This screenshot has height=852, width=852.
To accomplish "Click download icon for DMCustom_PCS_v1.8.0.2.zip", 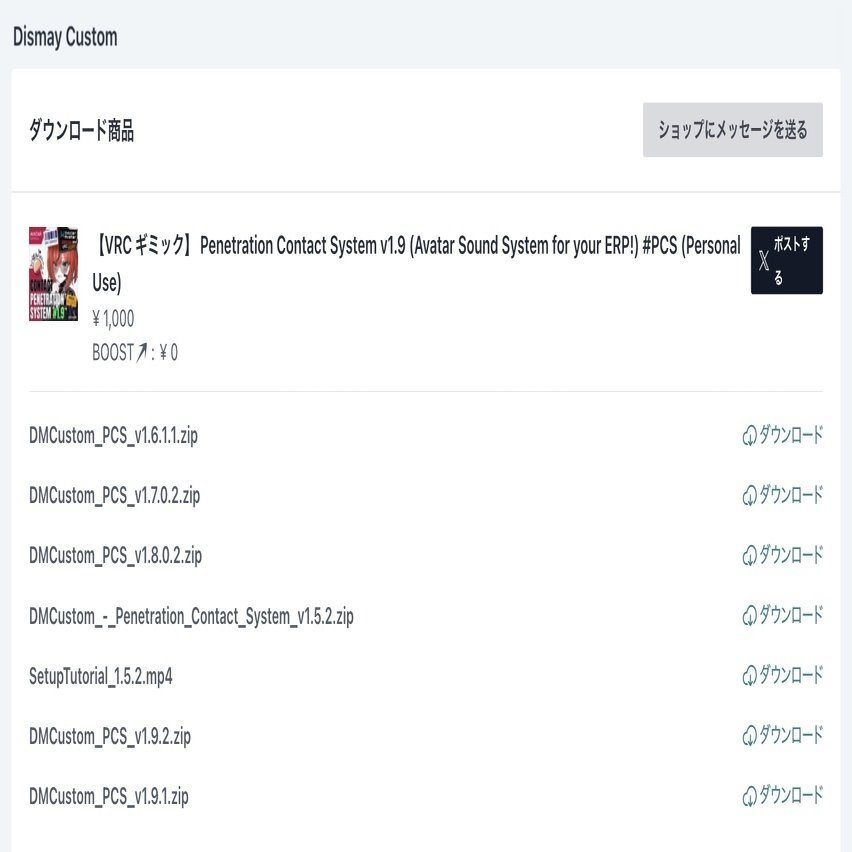I will click(x=749, y=556).
